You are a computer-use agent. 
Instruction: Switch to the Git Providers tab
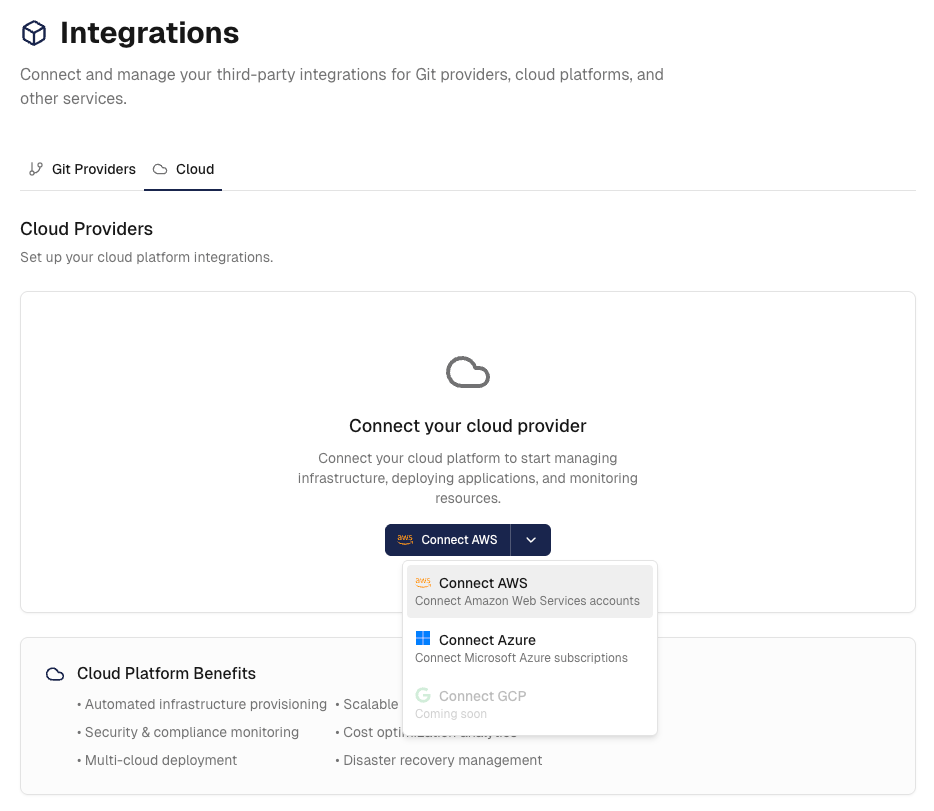82,169
